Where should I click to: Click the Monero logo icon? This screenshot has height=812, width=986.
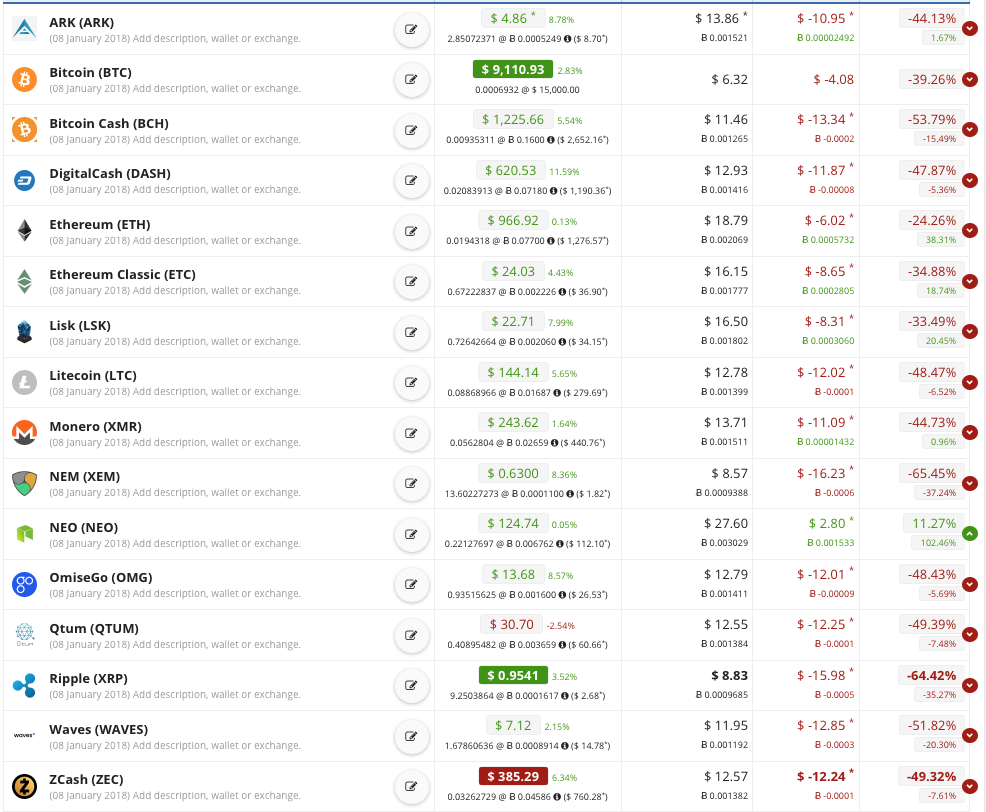point(25,433)
